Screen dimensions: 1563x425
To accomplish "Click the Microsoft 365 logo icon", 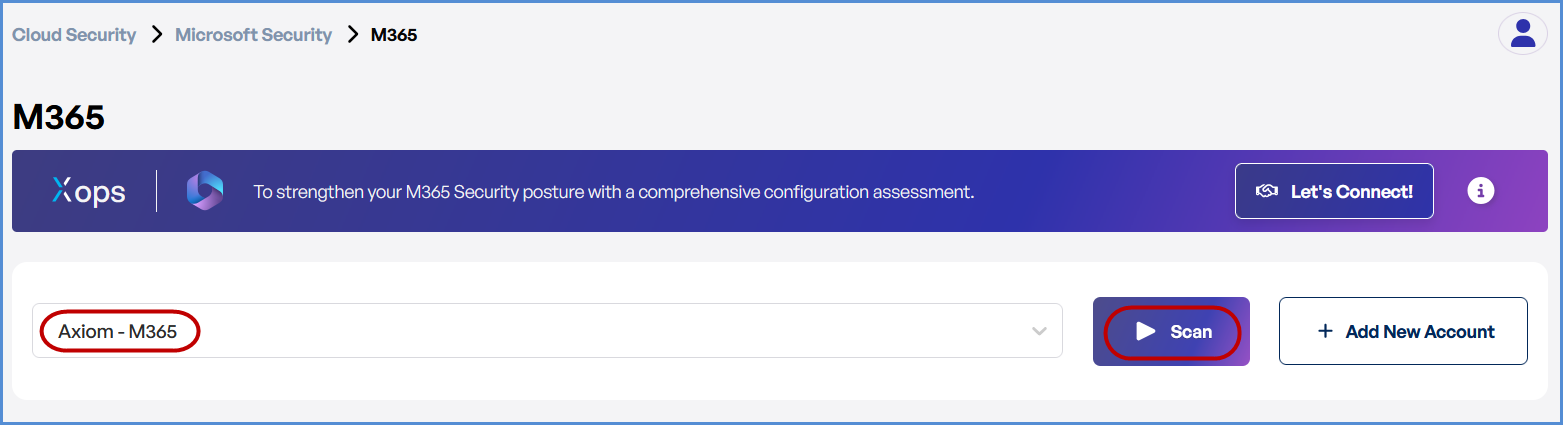I will (x=205, y=191).
